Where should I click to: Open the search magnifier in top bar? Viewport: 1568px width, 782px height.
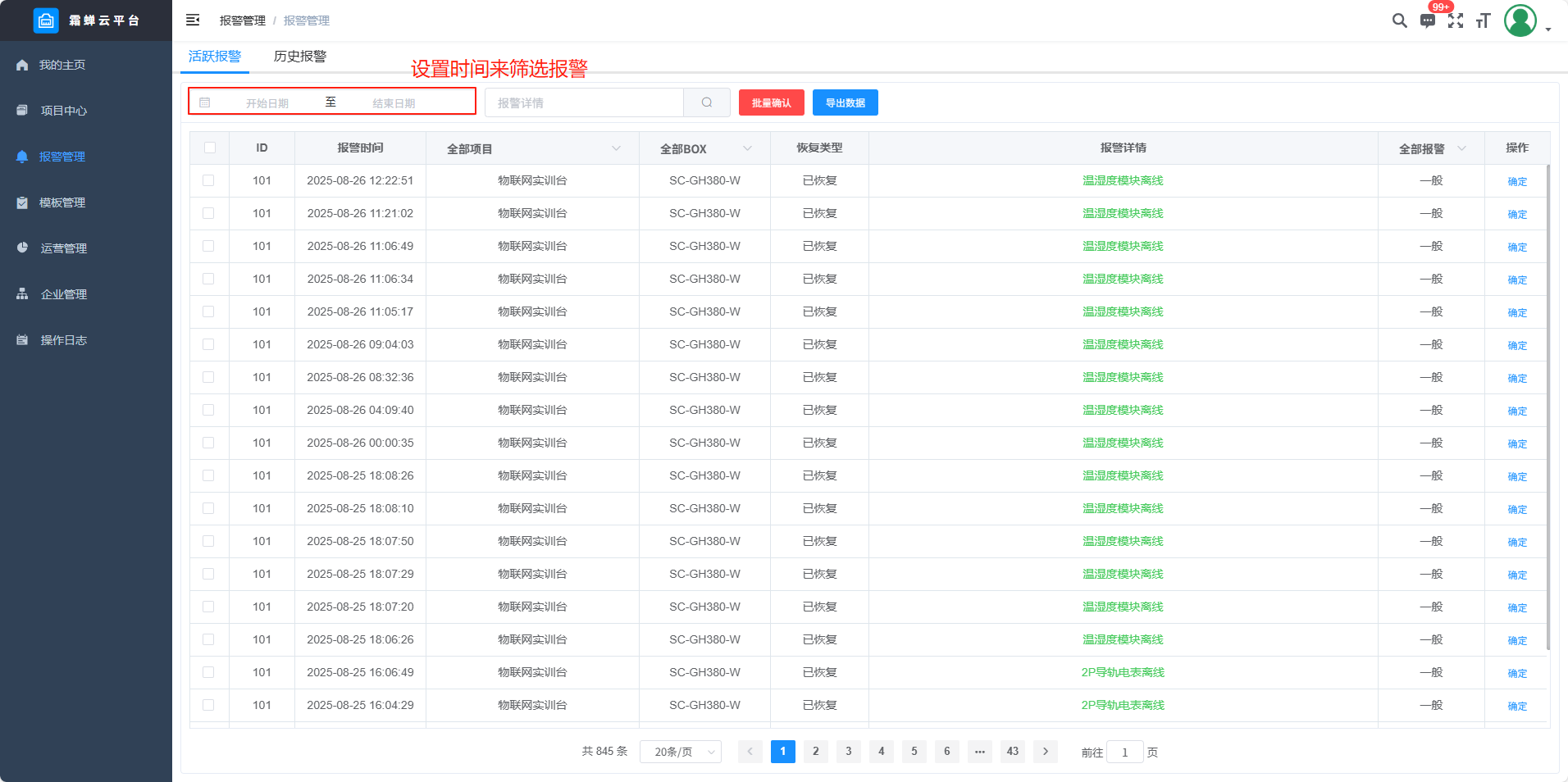click(1399, 20)
